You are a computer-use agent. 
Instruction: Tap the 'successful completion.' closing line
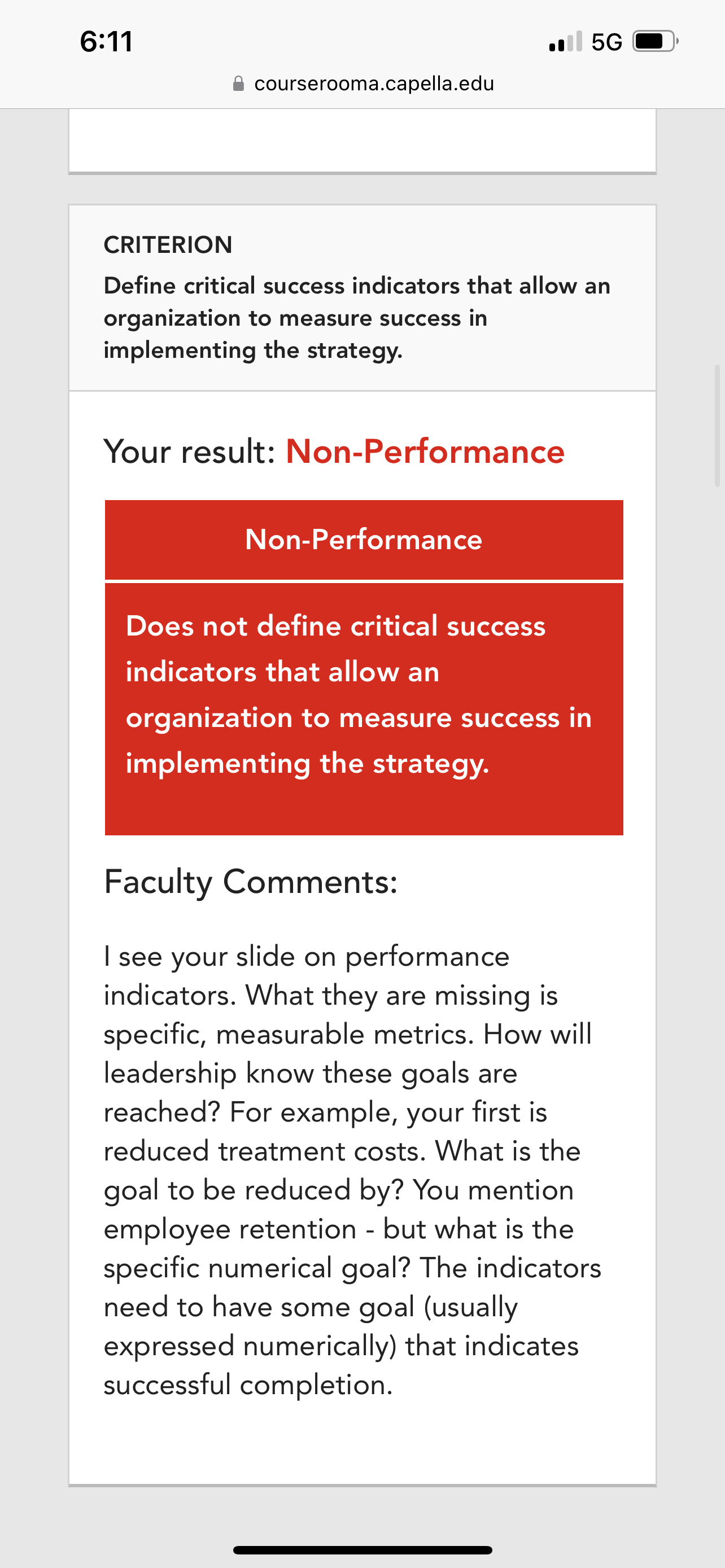coord(248,1385)
